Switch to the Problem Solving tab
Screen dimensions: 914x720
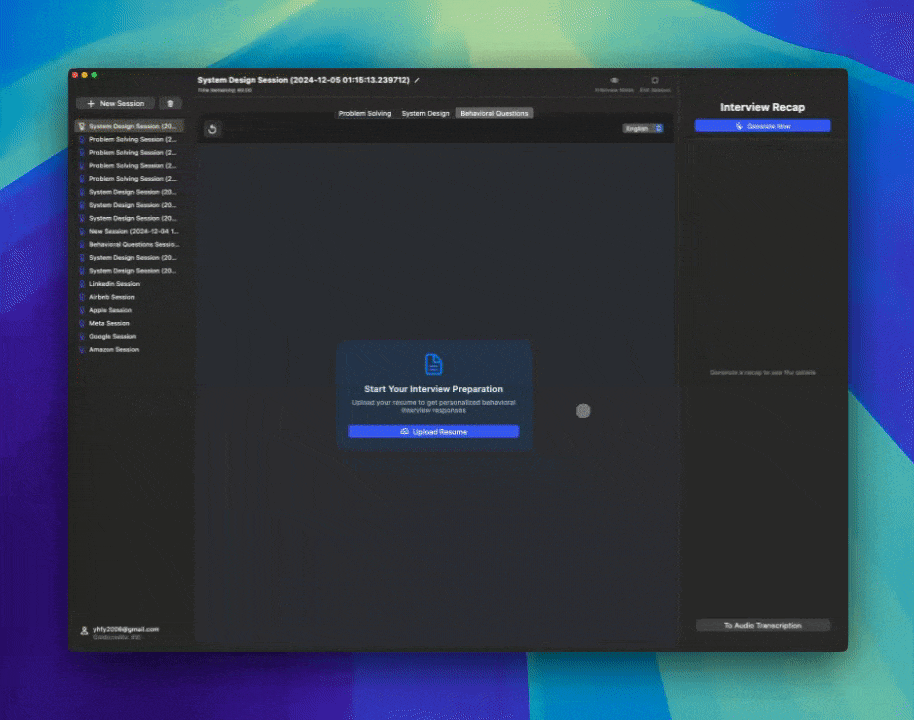coord(364,113)
